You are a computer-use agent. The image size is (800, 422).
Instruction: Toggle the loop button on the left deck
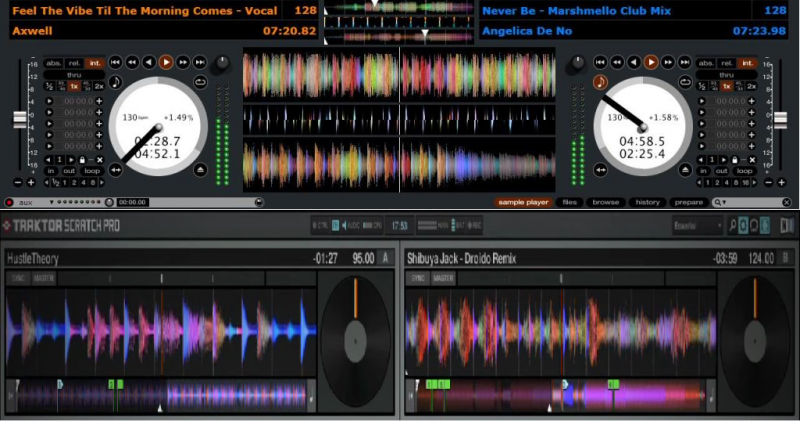tap(92, 171)
